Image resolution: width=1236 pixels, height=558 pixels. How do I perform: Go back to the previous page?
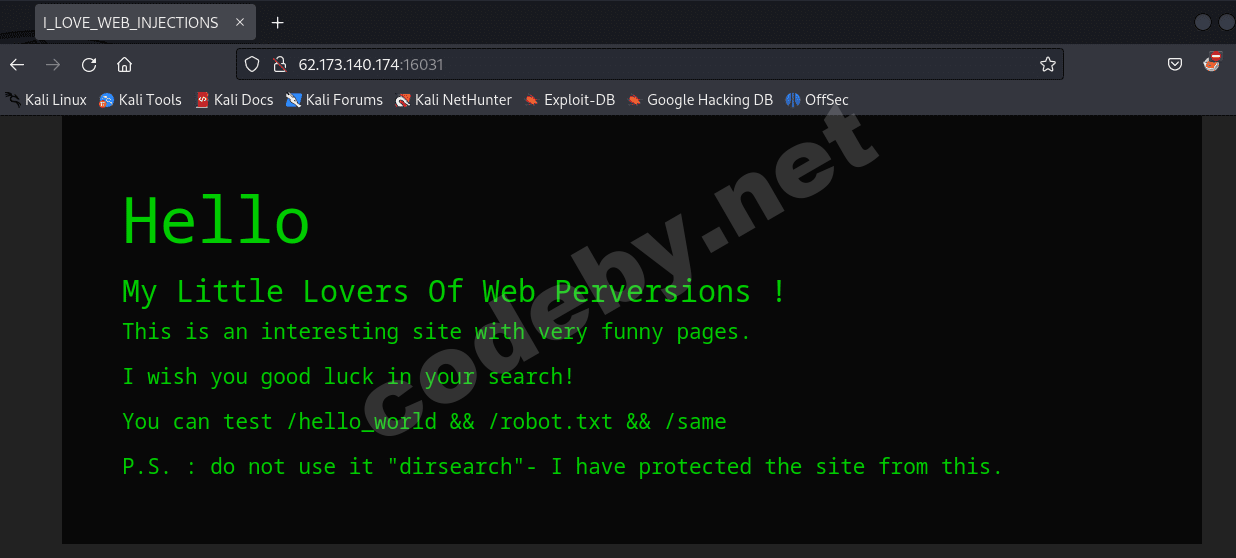[x=17, y=65]
